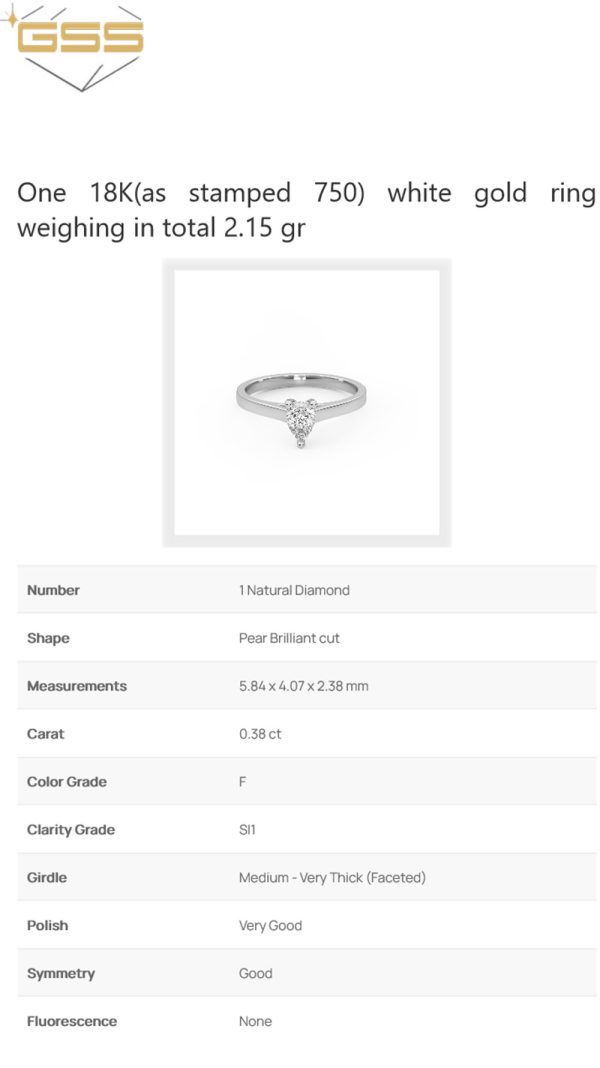Image resolution: width=600 pixels, height=1068 pixels.
Task: Click the 'None' fluorescence value
Action: click(255, 1021)
